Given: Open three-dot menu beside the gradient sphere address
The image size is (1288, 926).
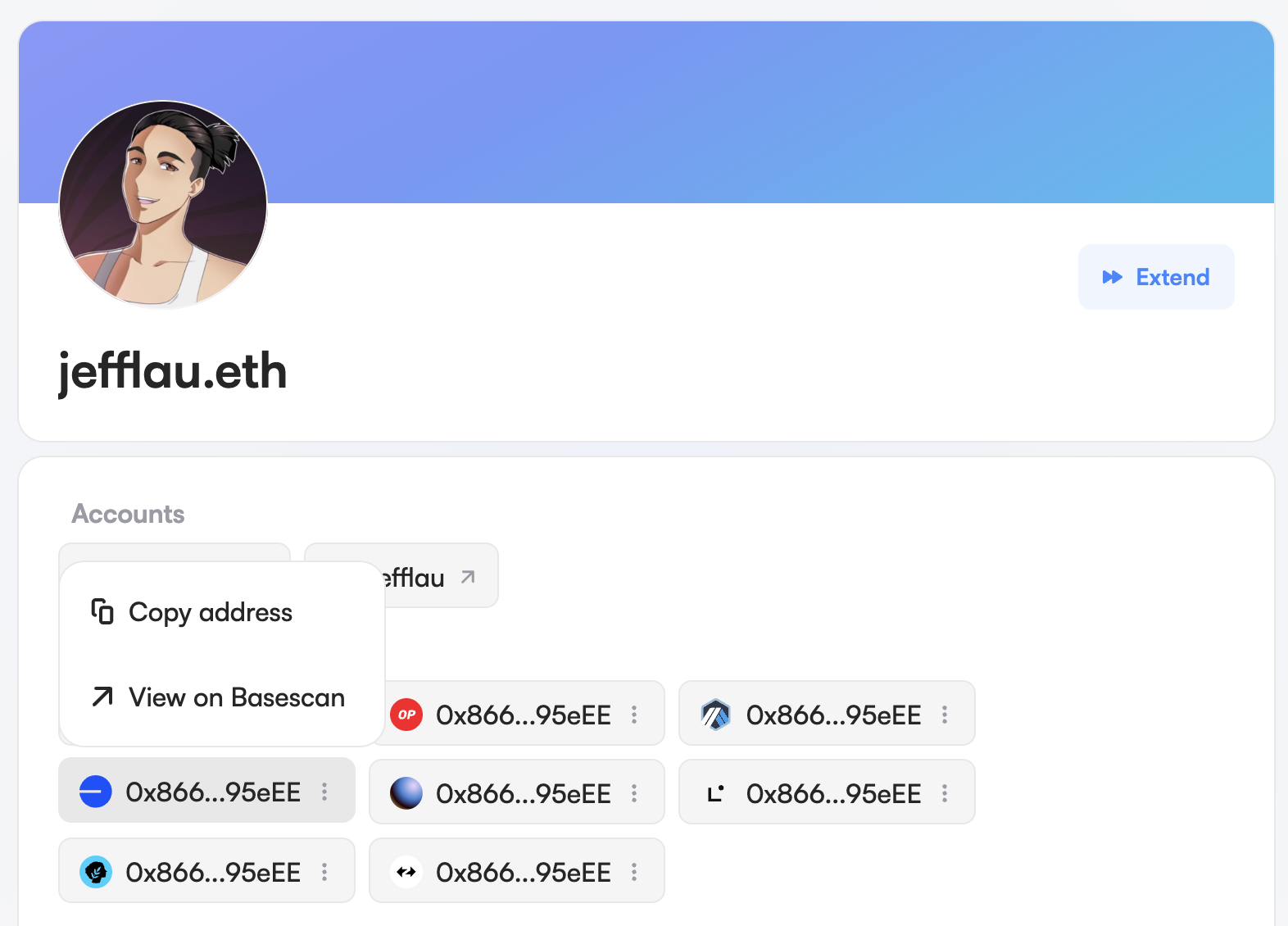Looking at the screenshot, I should coord(634,793).
